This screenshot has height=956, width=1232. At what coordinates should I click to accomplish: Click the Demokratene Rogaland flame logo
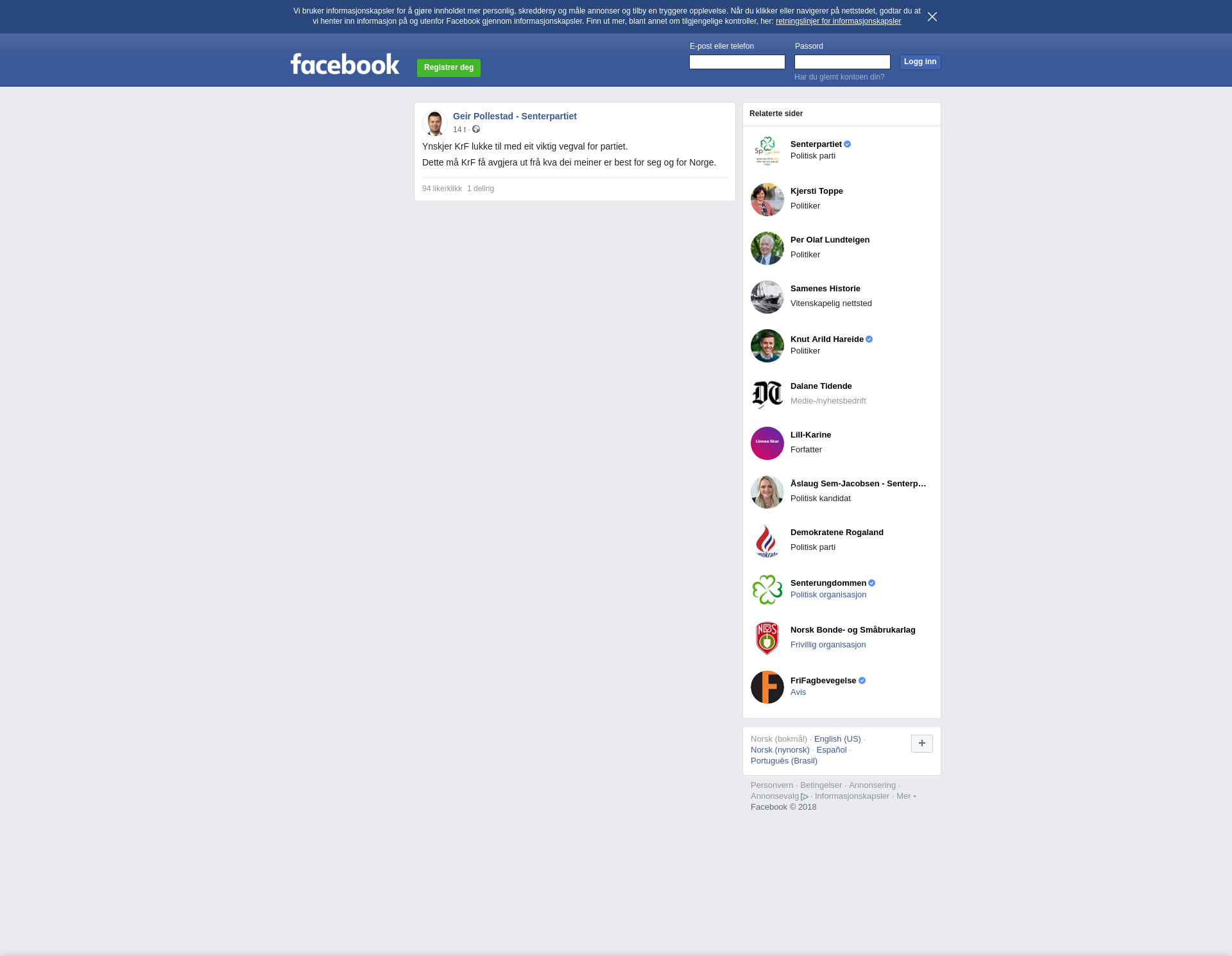[767, 541]
